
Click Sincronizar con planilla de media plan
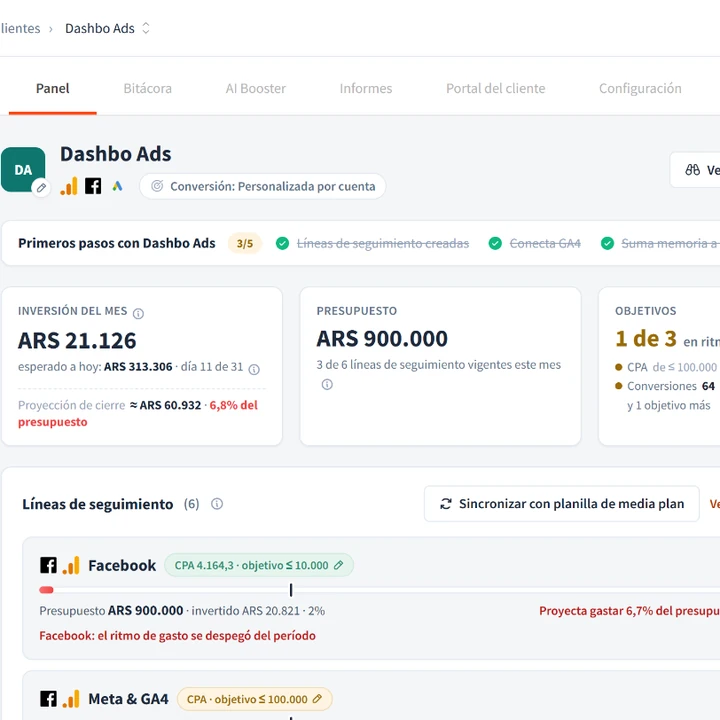pos(562,504)
